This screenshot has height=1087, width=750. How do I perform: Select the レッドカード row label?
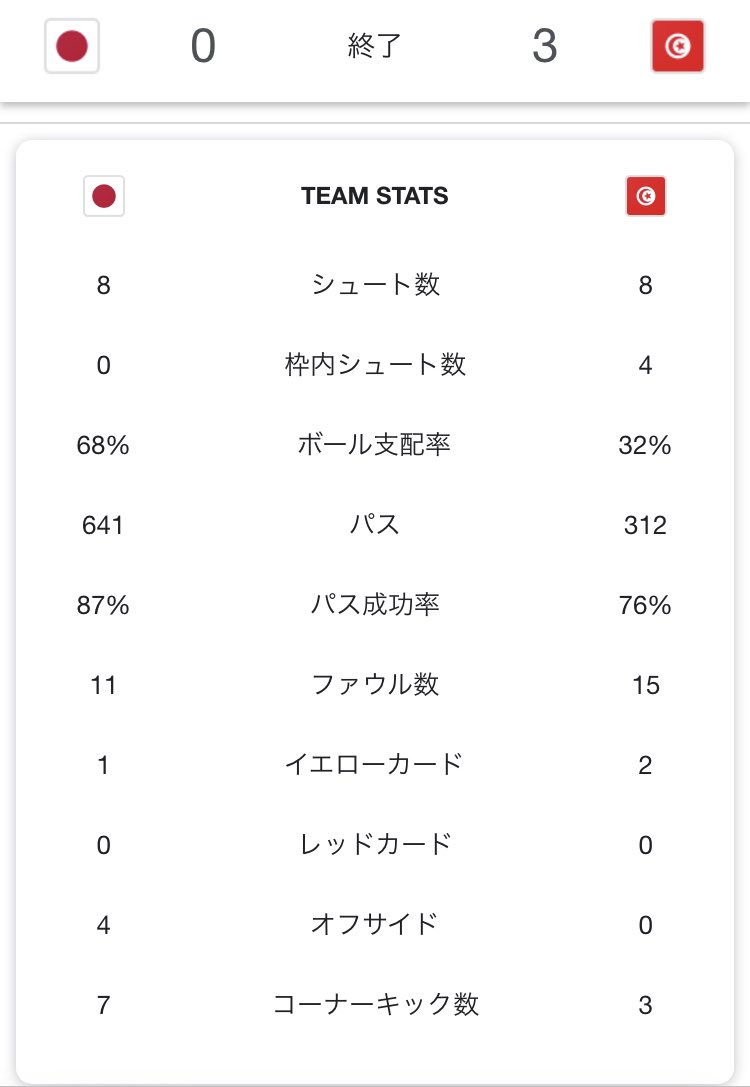(375, 844)
